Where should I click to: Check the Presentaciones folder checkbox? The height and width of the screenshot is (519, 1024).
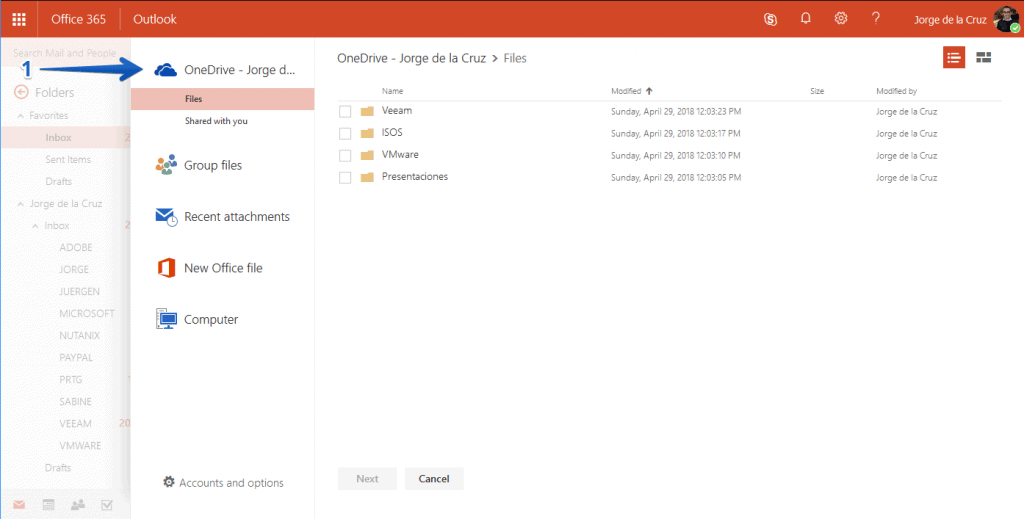(345, 178)
